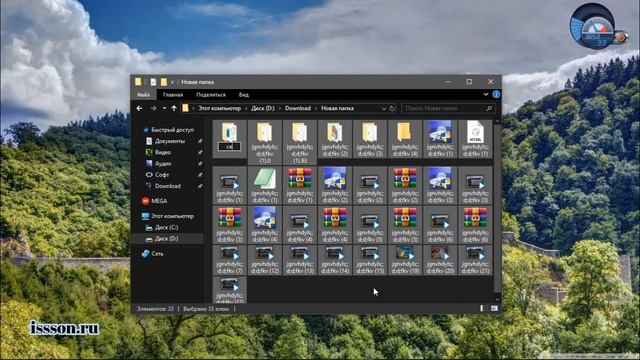
Task: Select the WinRAR archive labeled (1)
Action: click(x=300, y=185)
